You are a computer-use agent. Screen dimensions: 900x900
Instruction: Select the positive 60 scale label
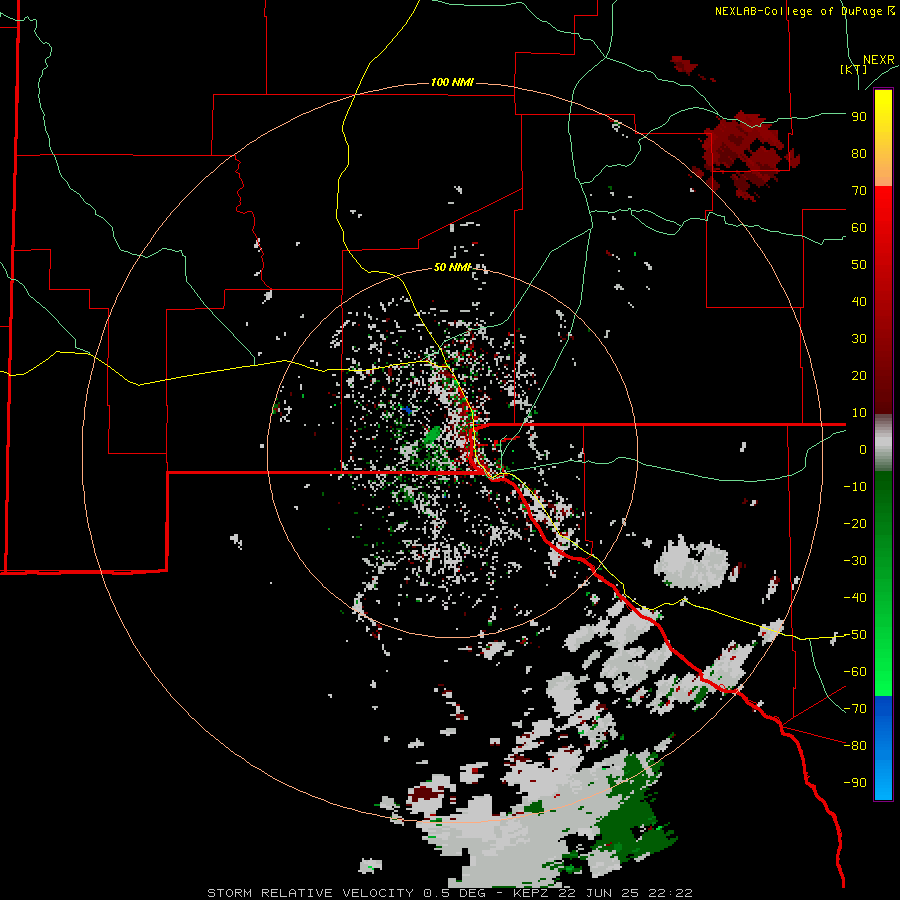point(859,228)
